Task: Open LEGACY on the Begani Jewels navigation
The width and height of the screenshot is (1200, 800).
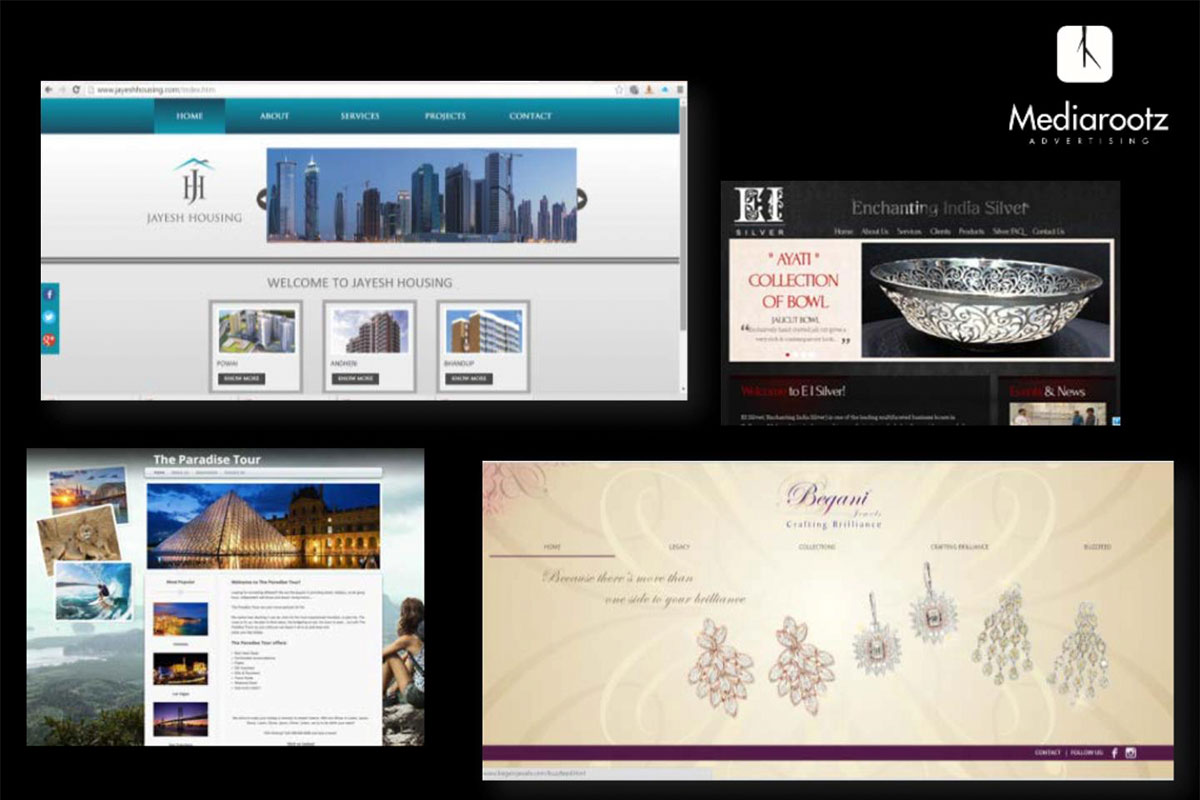Action: point(679,547)
